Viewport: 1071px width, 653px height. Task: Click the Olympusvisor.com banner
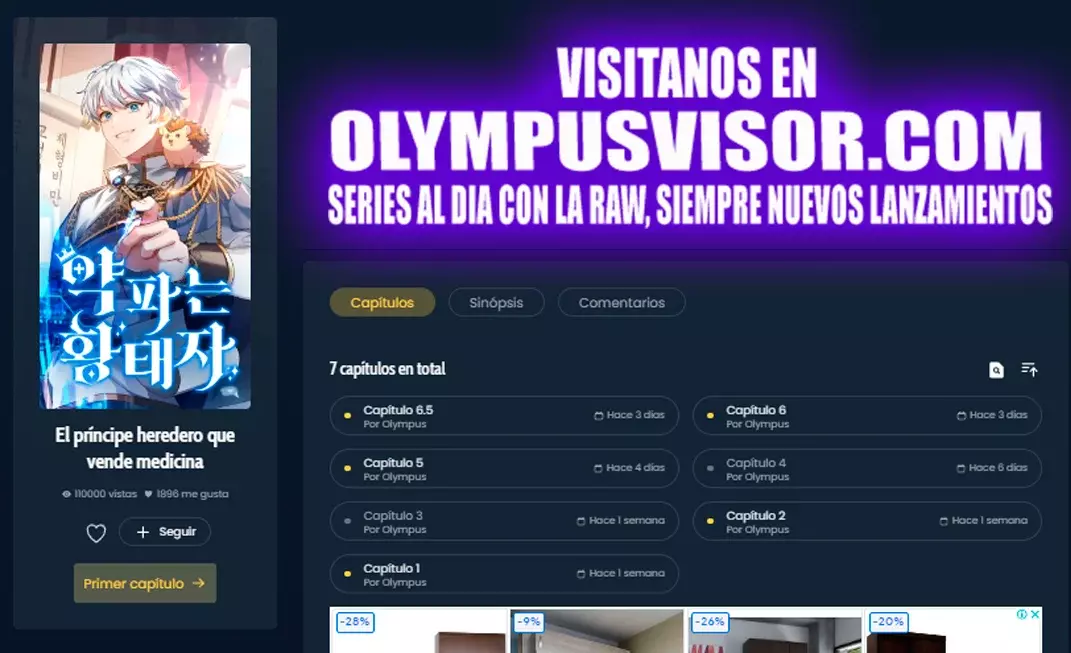tap(688, 138)
